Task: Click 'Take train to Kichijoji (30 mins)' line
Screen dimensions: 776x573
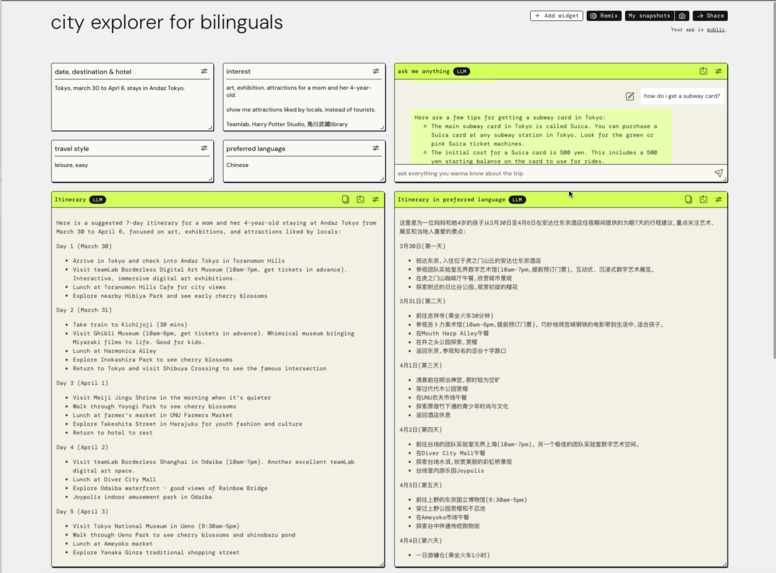Action: click(130, 325)
